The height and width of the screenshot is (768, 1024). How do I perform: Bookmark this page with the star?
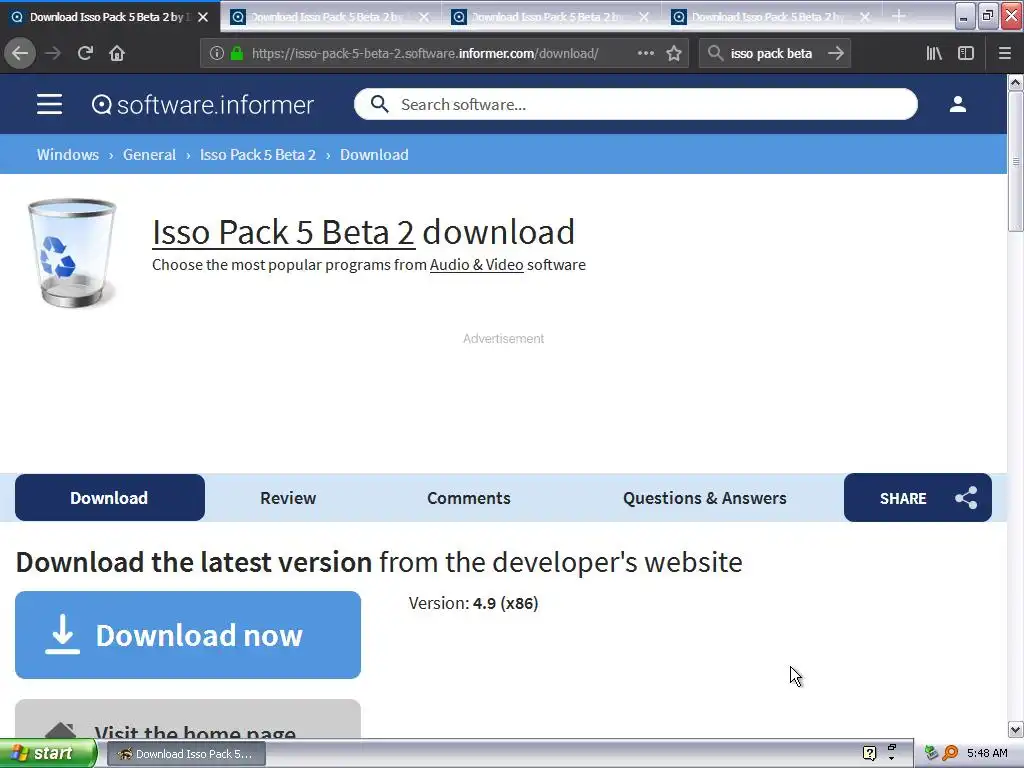pos(674,53)
